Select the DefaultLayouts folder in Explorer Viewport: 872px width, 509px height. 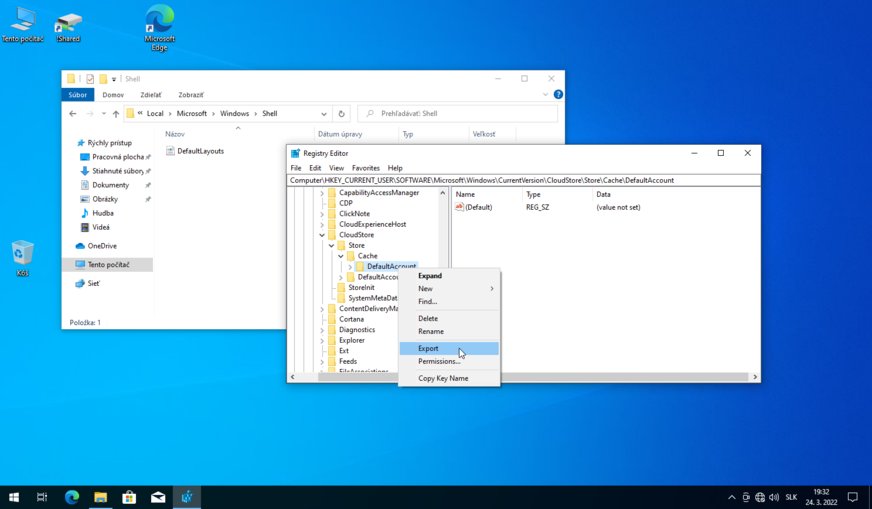(x=200, y=151)
